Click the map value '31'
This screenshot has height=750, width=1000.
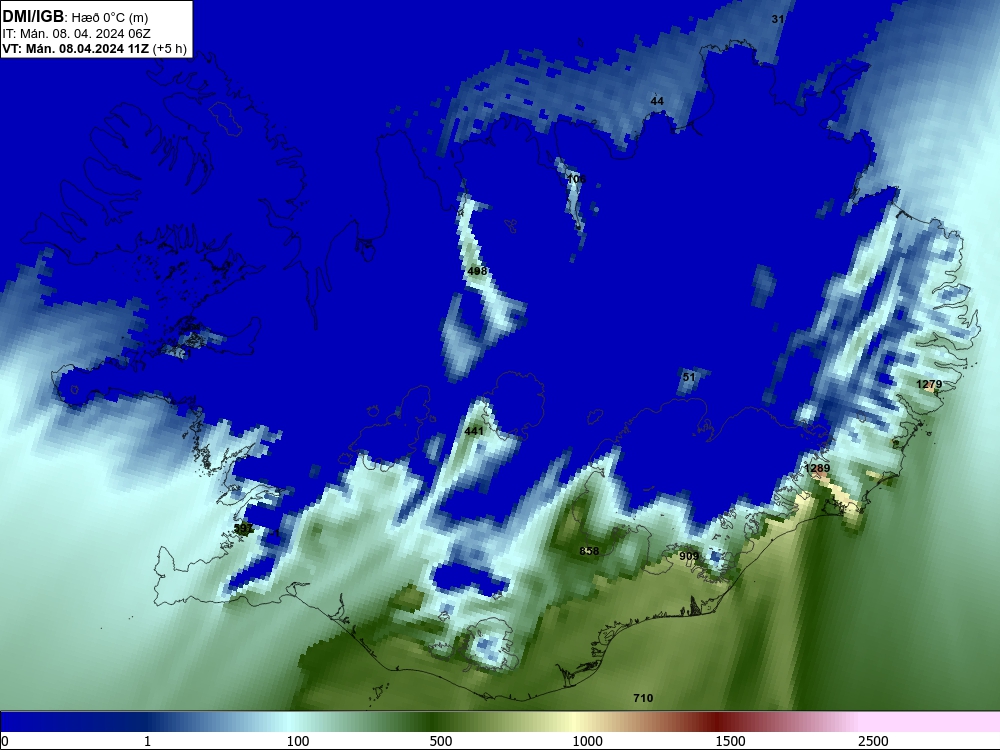pos(777,19)
